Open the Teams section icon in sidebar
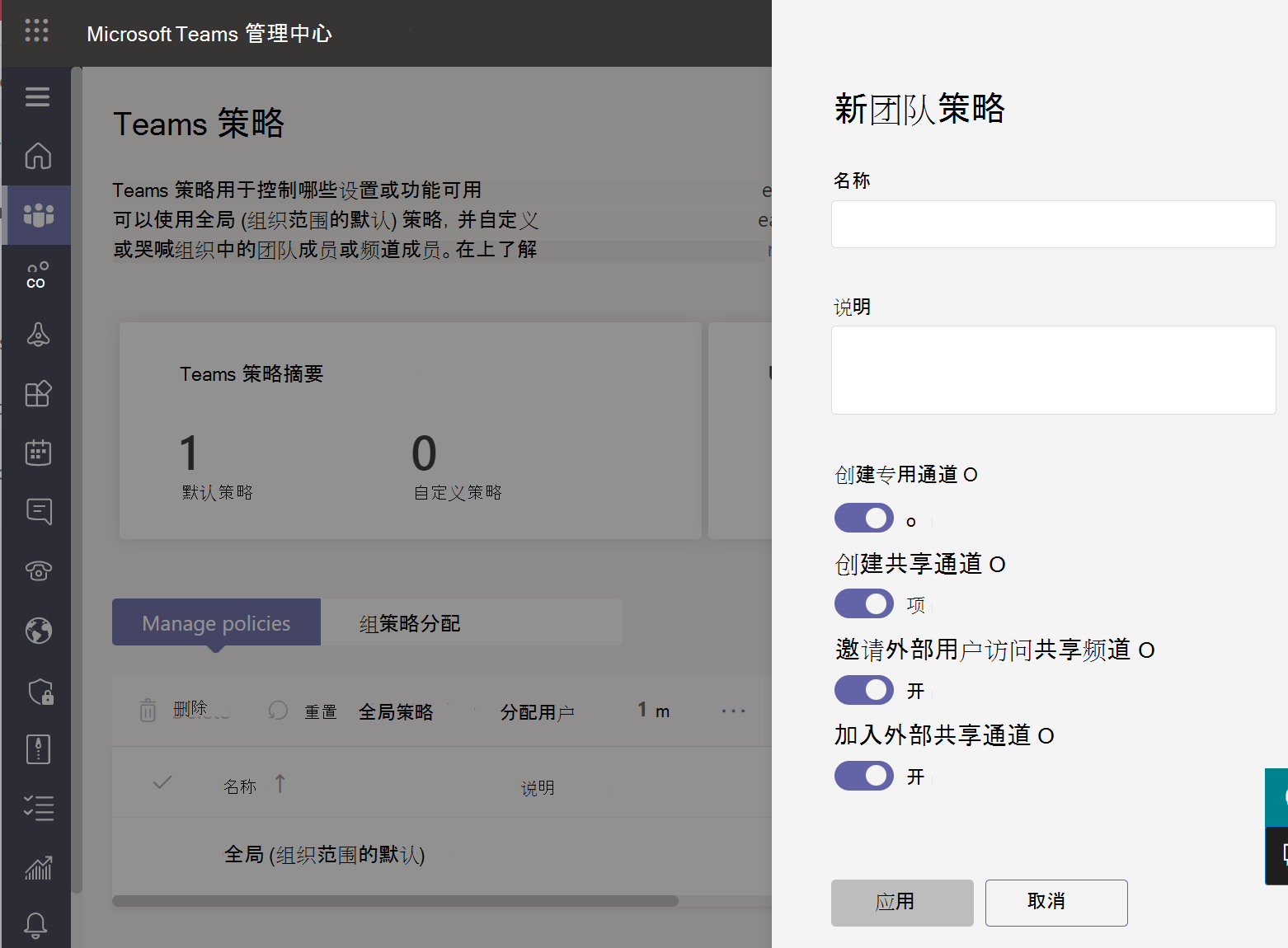1288x948 pixels. 38,215
